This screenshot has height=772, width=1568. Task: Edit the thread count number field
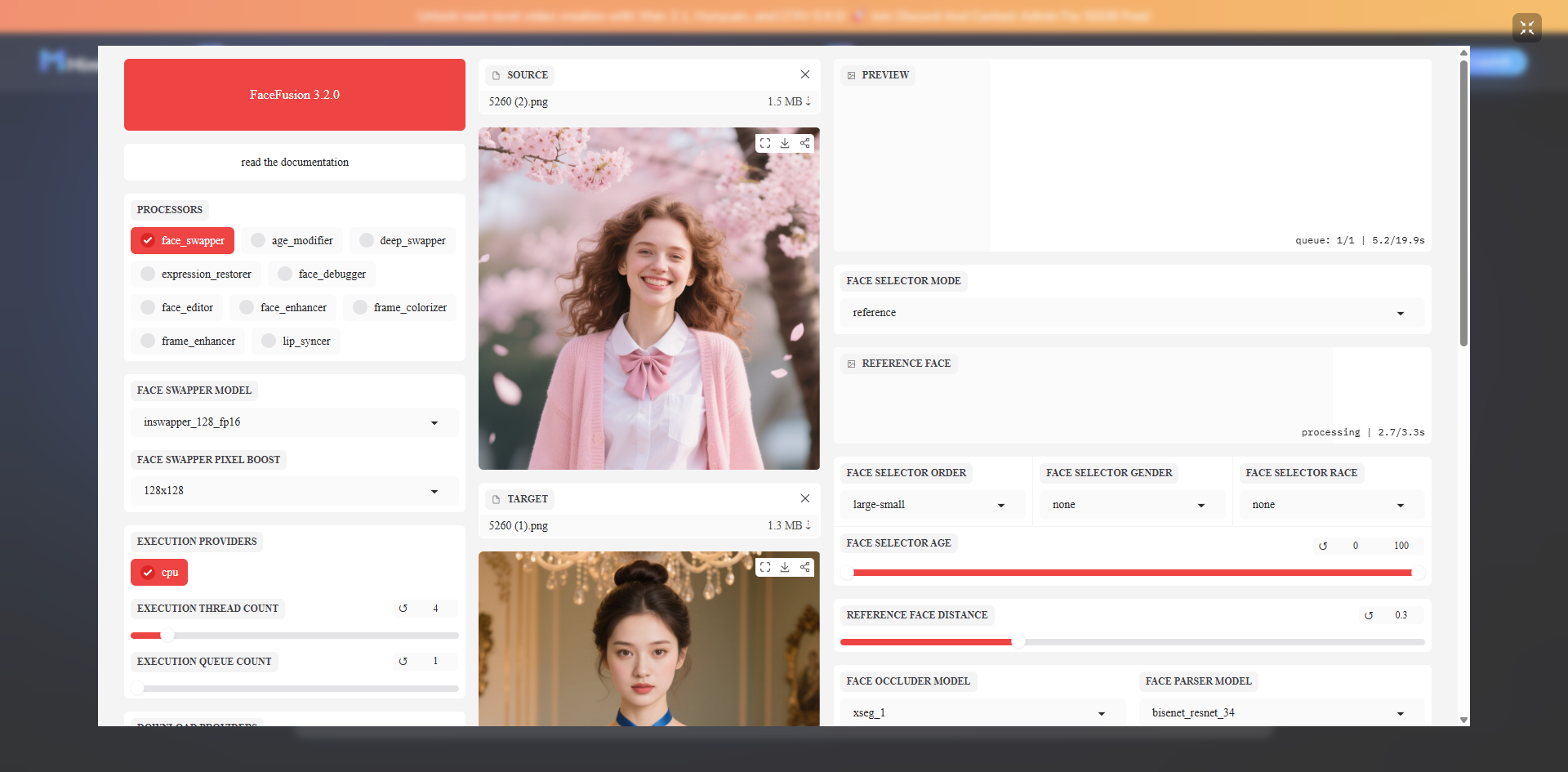coord(435,609)
